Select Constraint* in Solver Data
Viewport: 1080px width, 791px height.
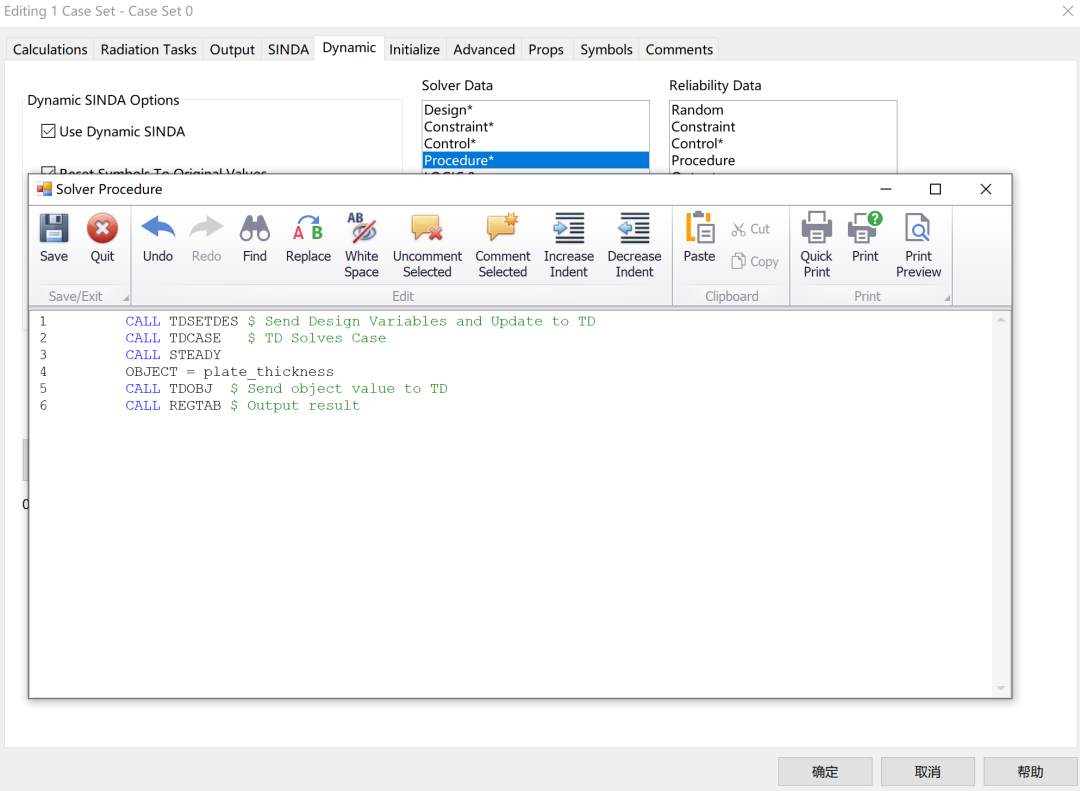pos(535,127)
